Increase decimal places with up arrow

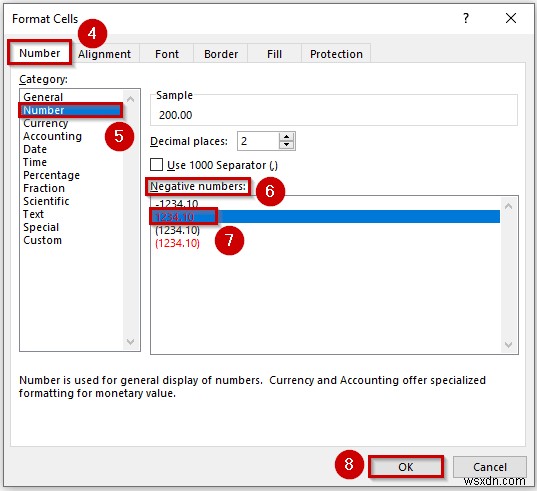coord(286,137)
